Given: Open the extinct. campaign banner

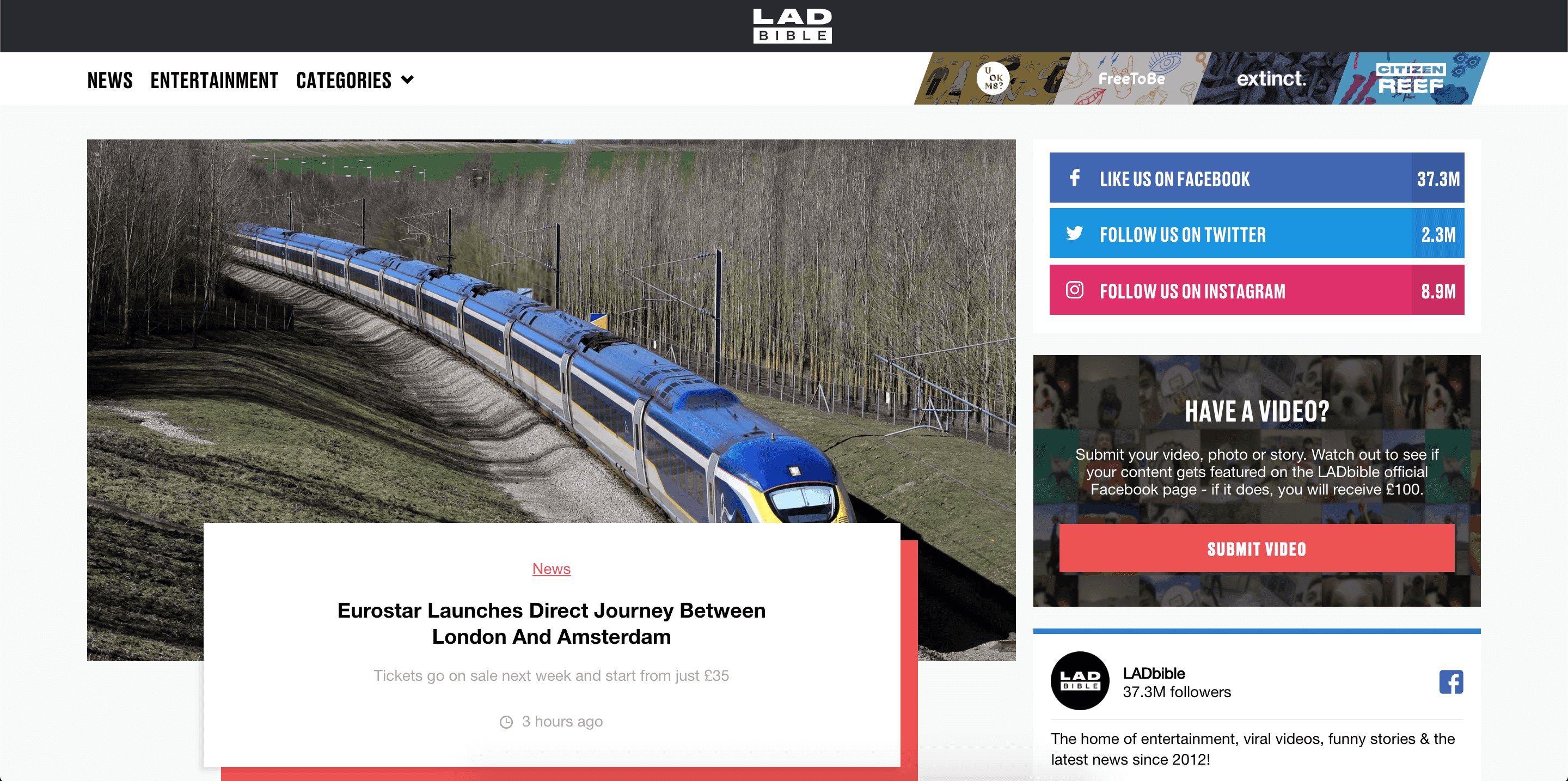Looking at the screenshot, I should coord(1271,78).
